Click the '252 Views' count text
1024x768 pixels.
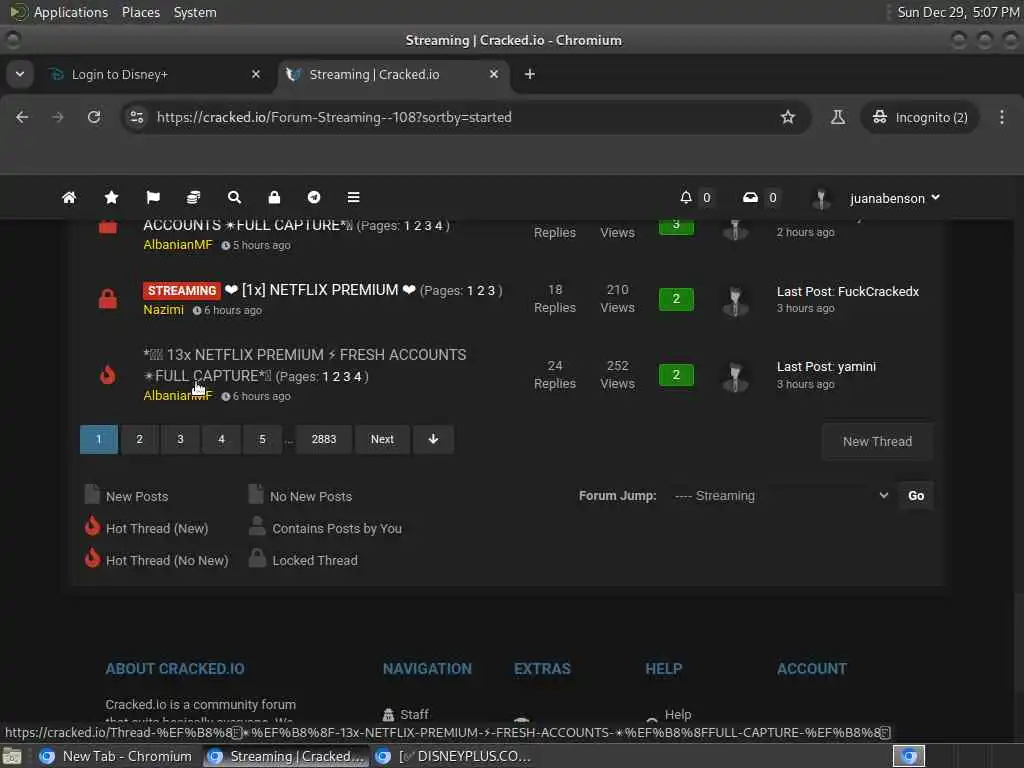(617, 374)
